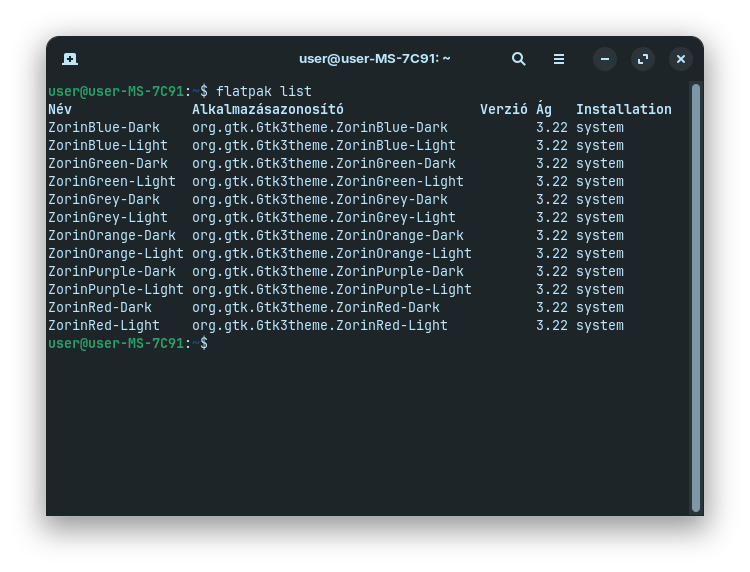Click the 'Verzió' column header
Screen dimensions: 750x572
pos(504,109)
